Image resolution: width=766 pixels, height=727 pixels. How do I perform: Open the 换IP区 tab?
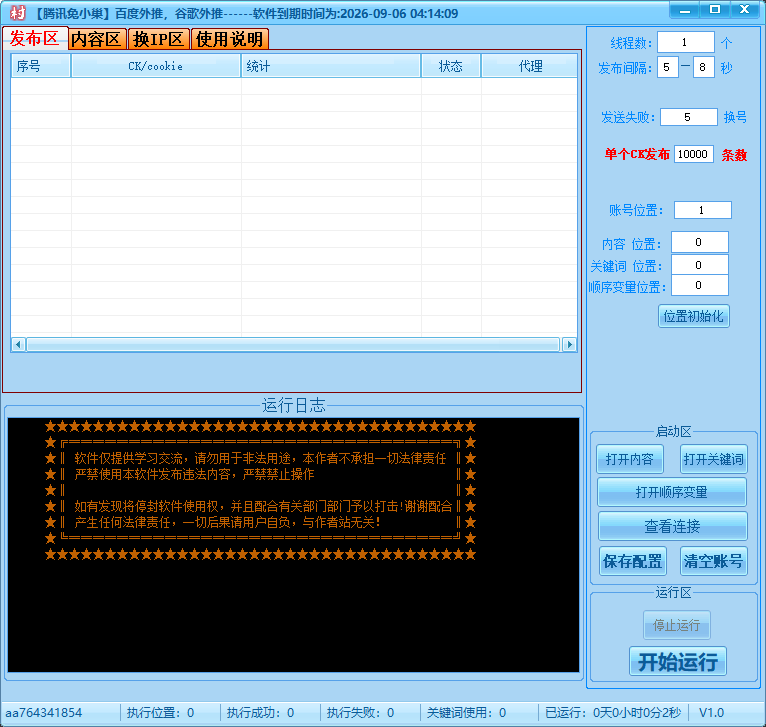159,39
